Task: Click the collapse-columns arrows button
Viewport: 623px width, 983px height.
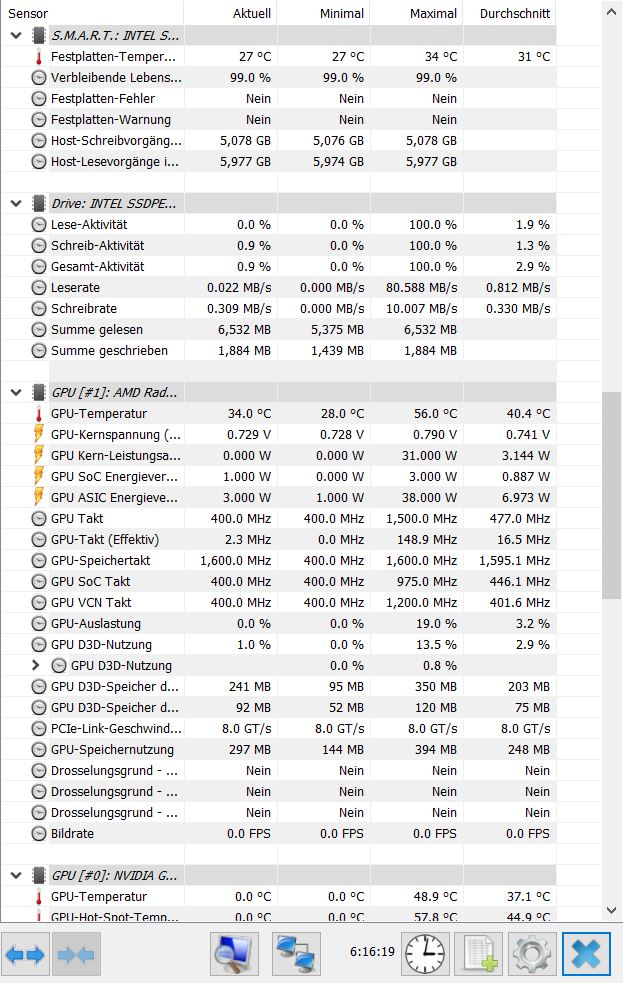Action: [x=75, y=955]
